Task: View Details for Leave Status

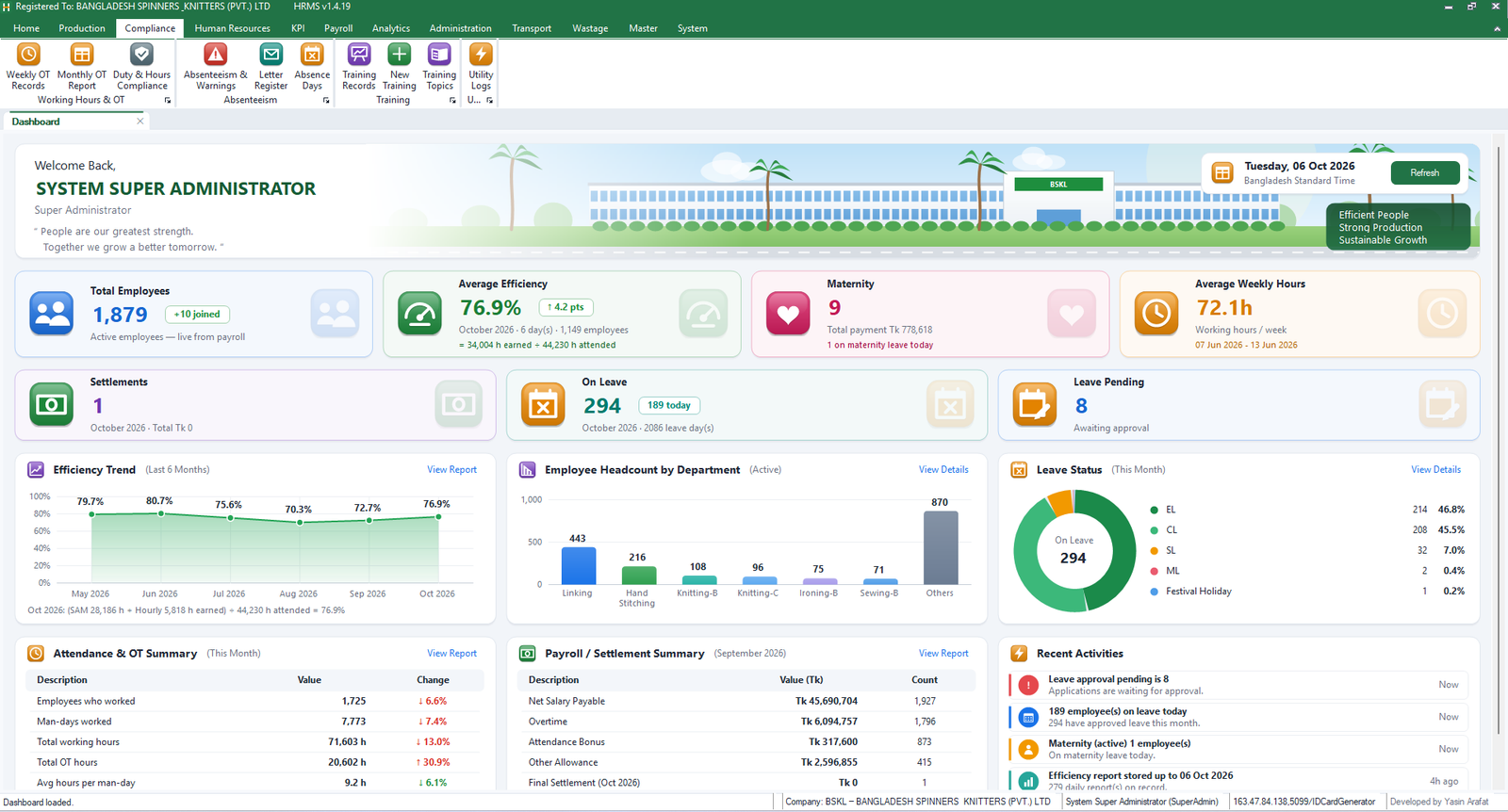Action: click(x=1435, y=469)
